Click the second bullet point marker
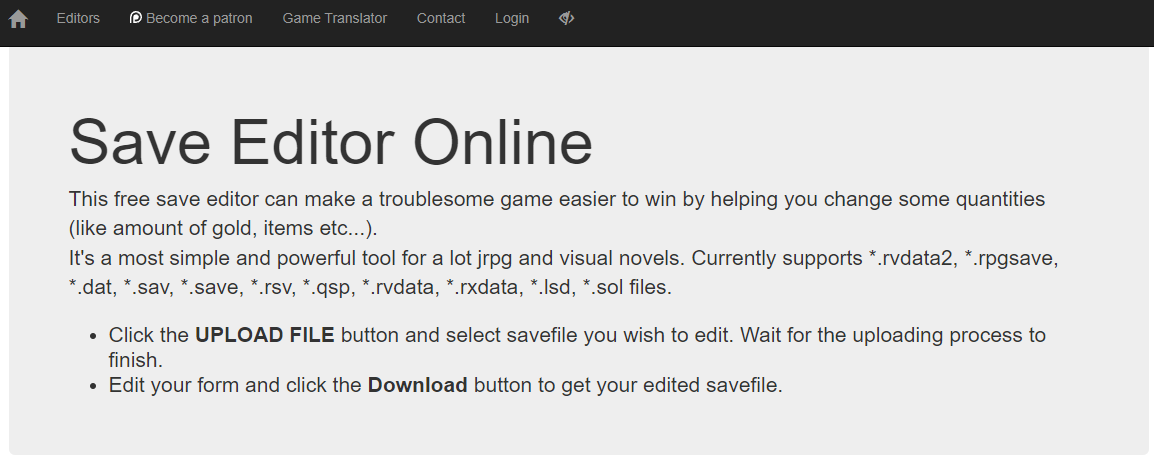1154x456 pixels. point(93,386)
